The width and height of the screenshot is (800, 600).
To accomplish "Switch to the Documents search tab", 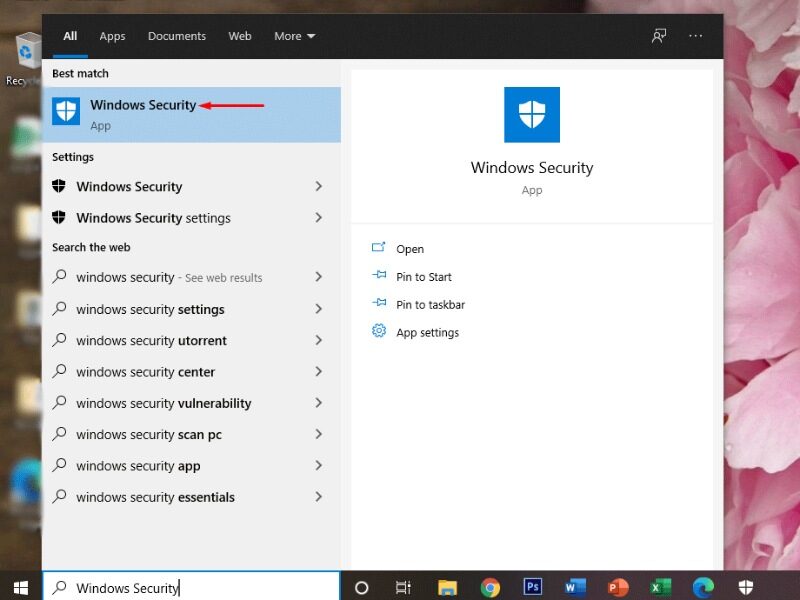I will (x=177, y=36).
